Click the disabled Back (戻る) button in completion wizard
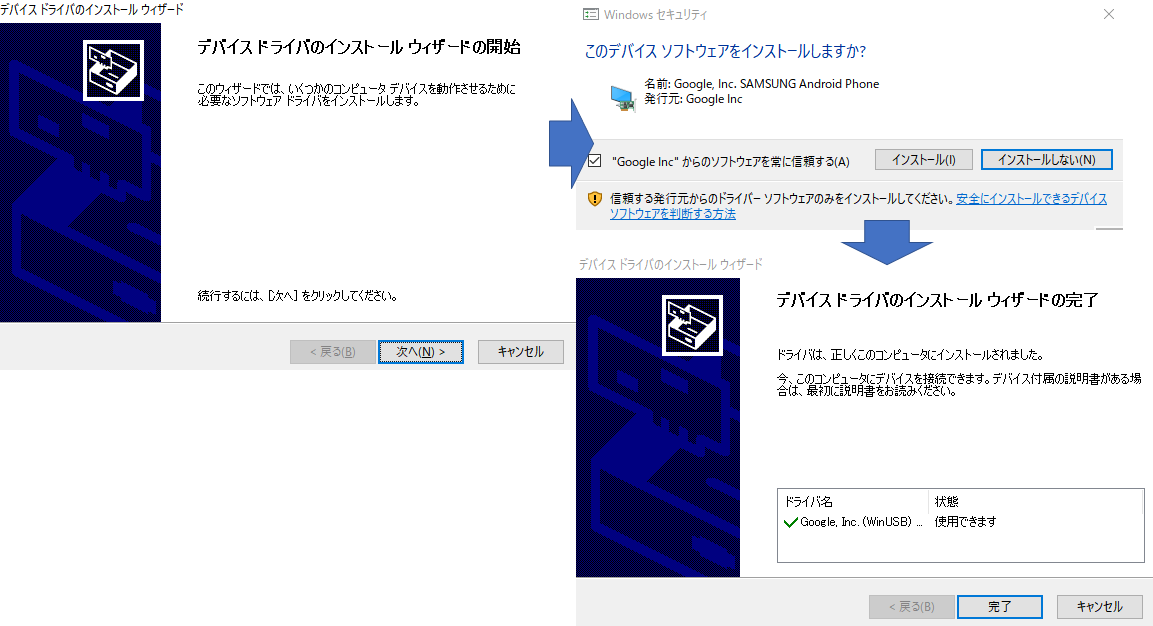 click(912, 607)
